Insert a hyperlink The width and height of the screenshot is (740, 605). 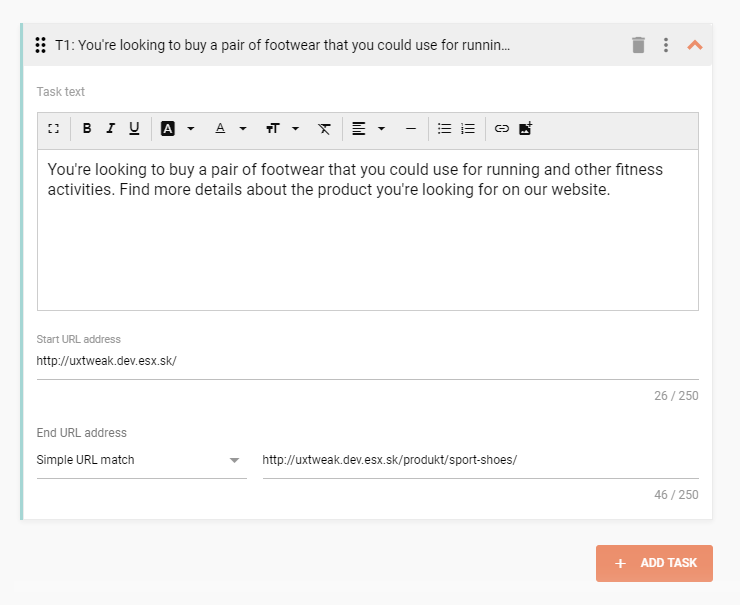click(502, 128)
